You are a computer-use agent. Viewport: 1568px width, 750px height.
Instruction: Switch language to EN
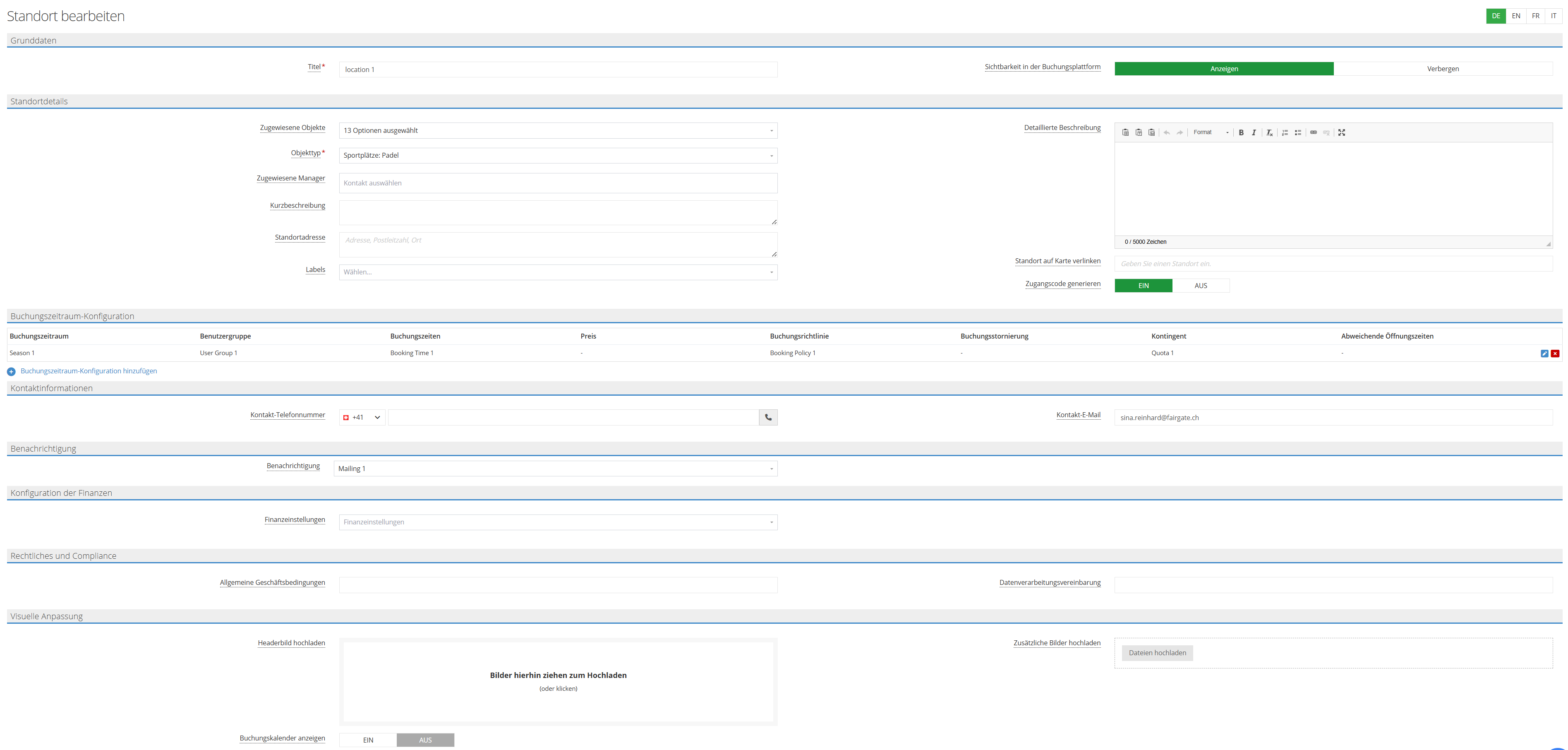click(1515, 16)
